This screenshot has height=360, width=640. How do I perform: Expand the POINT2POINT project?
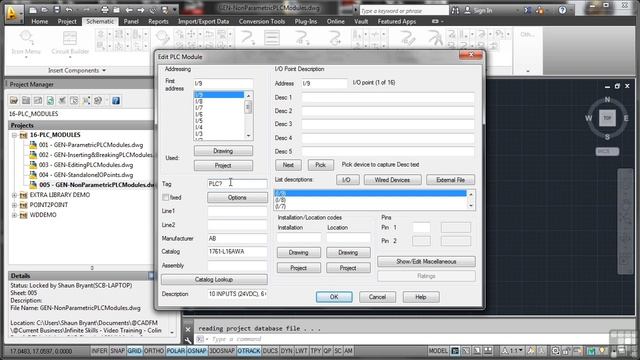(14, 205)
